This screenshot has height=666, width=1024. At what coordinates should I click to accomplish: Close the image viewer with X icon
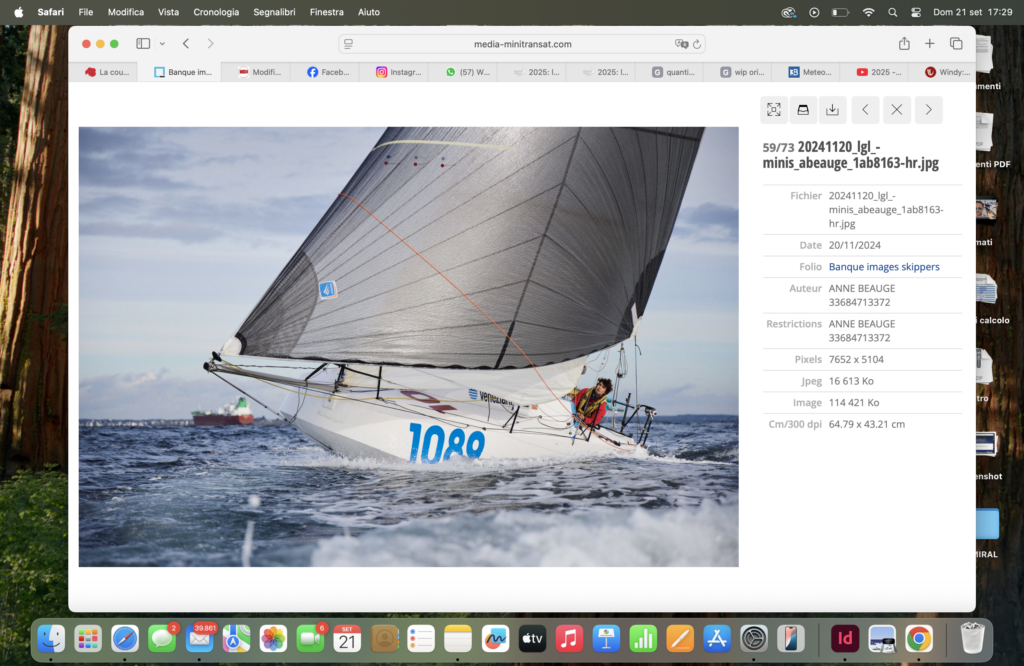[897, 110]
